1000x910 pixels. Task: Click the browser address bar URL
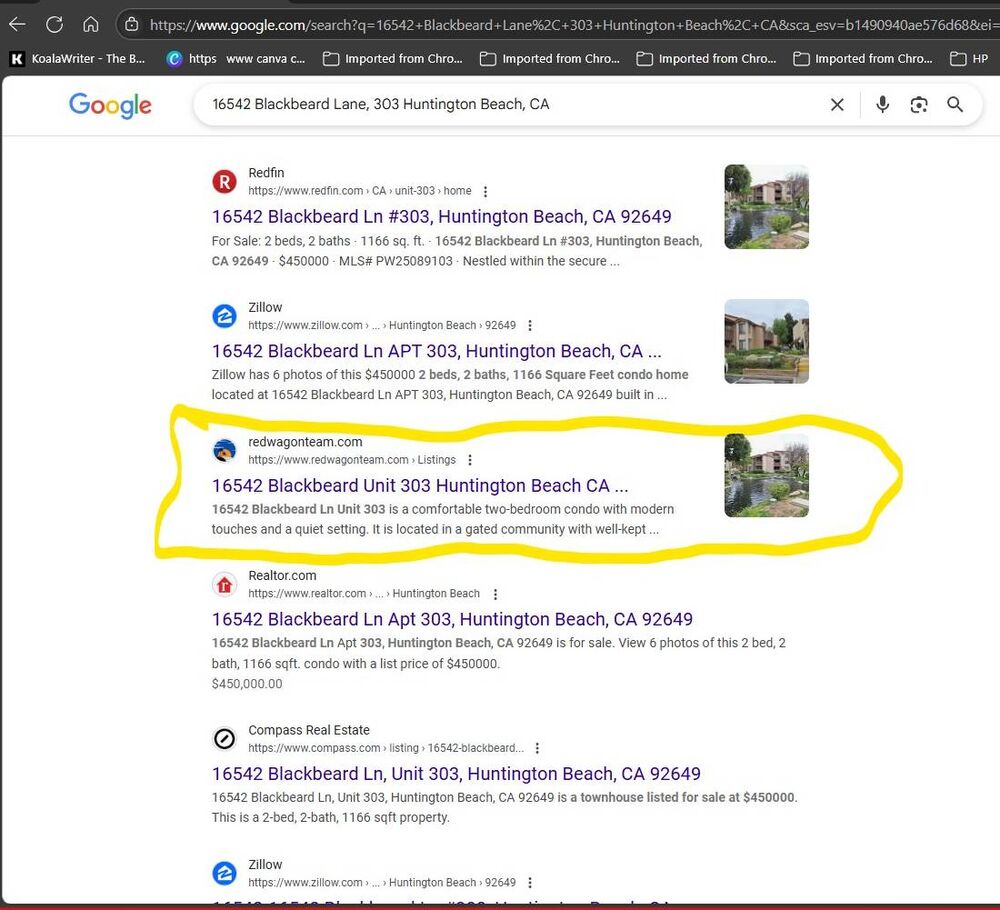click(574, 25)
